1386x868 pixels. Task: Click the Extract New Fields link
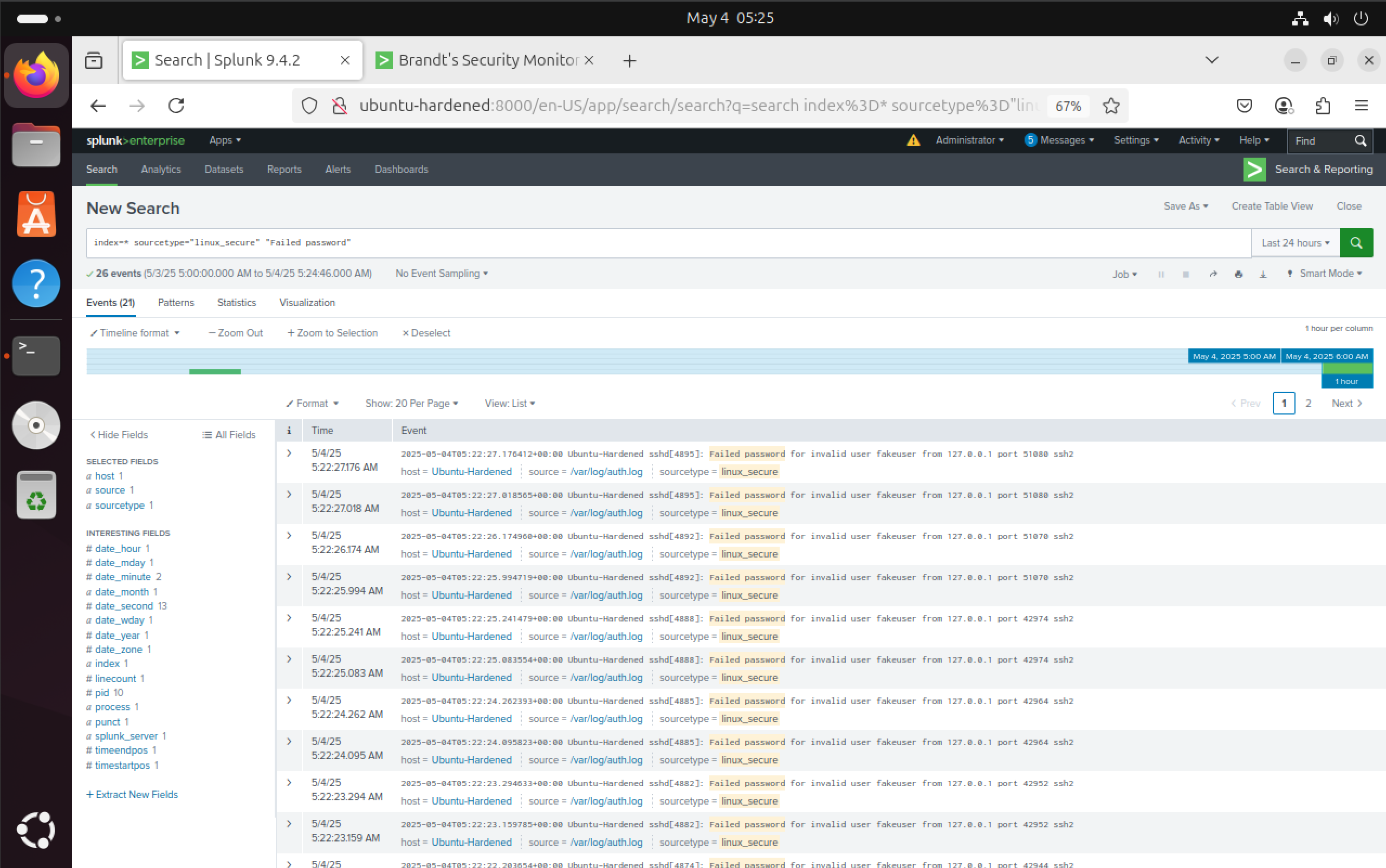(132, 794)
